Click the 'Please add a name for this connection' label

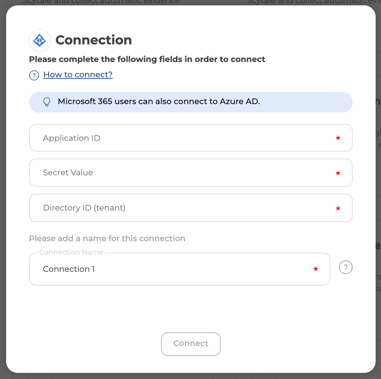(107, 238)
